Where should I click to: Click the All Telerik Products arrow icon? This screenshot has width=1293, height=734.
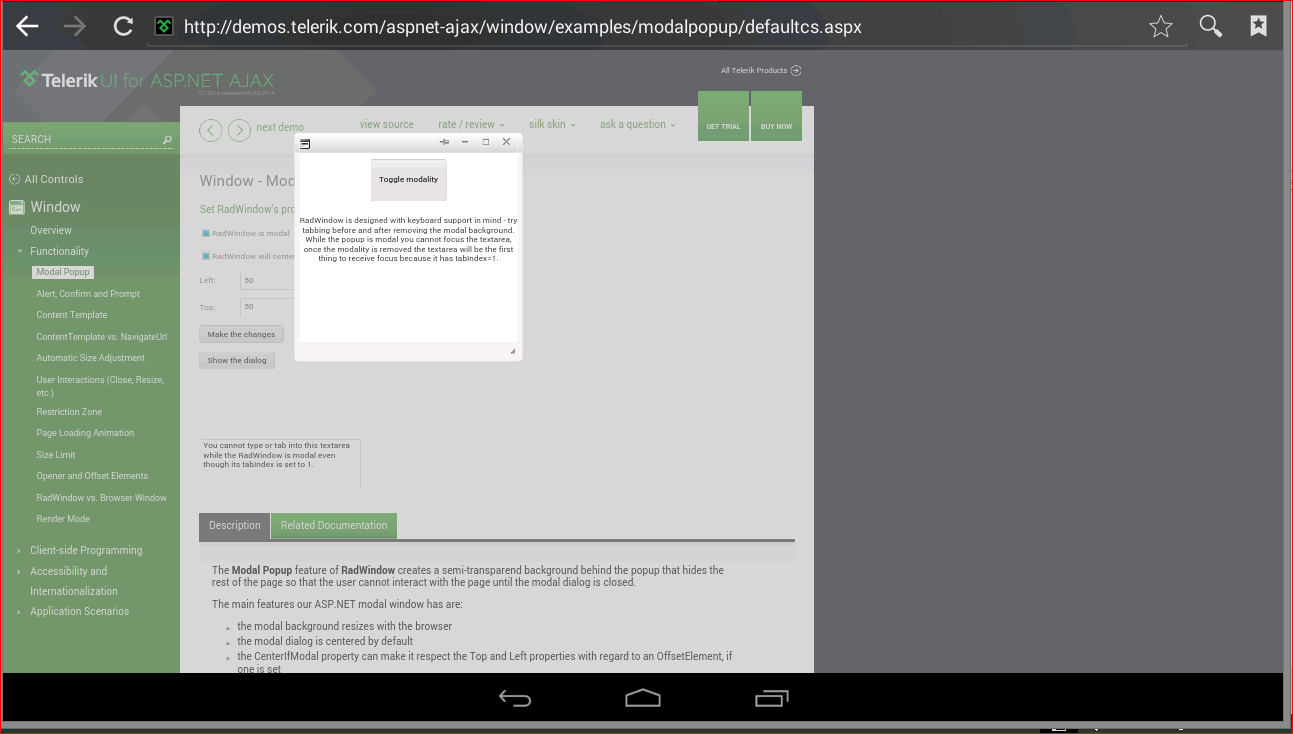(796, 71)
